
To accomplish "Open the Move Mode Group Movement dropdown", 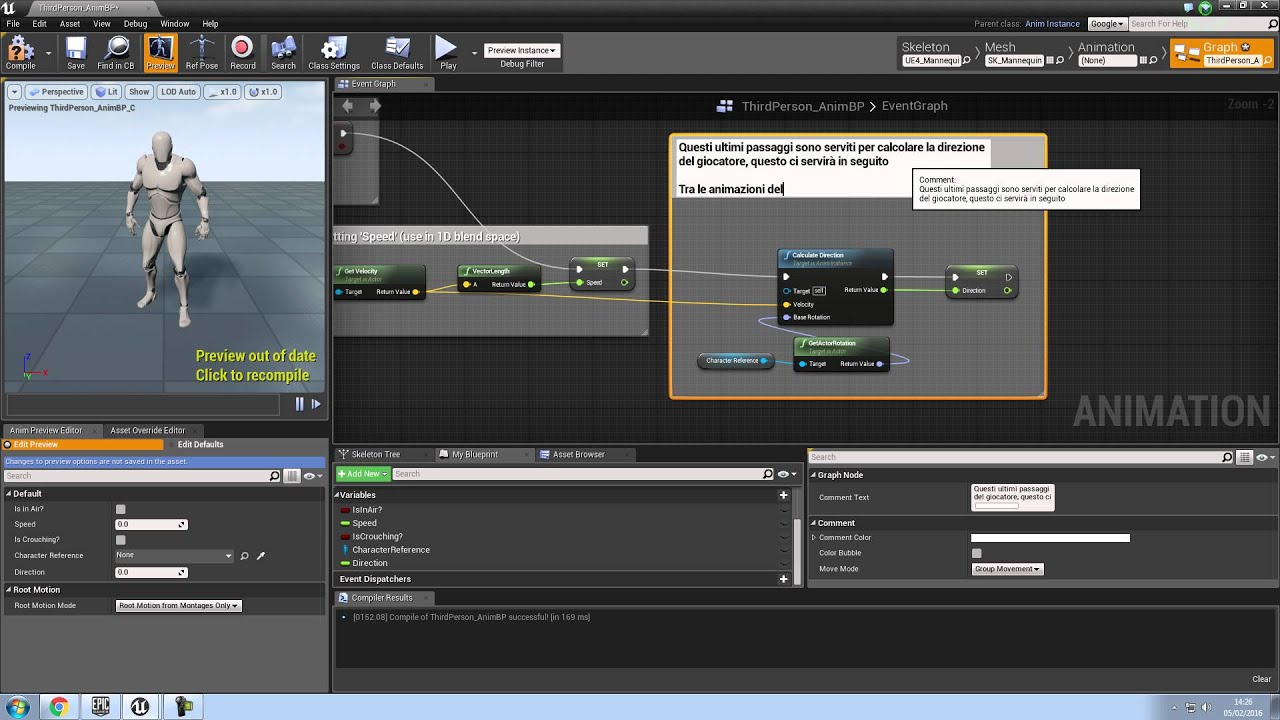I will 1007,569.
